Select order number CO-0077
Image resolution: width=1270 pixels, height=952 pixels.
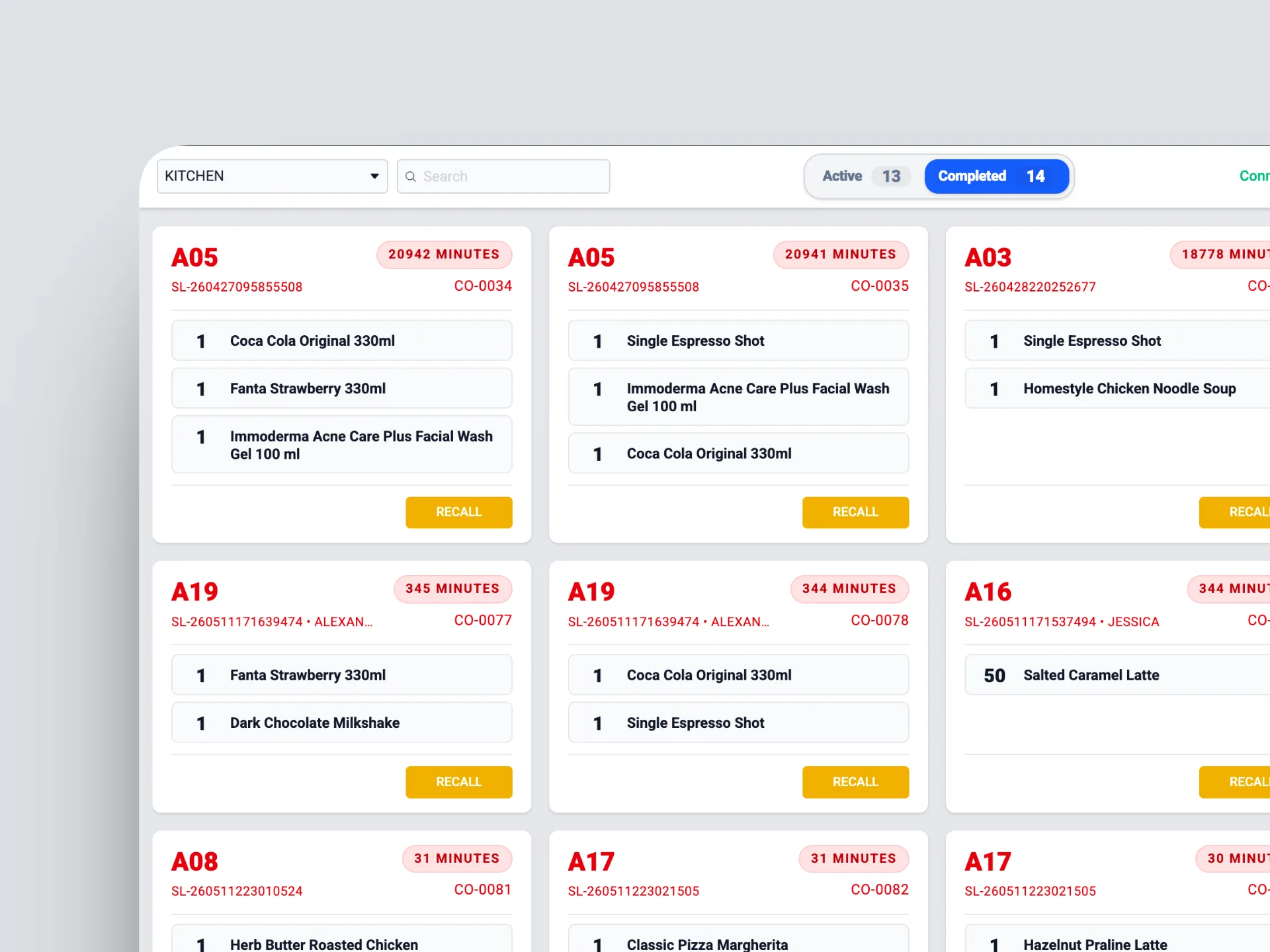(x=483, y=621)
